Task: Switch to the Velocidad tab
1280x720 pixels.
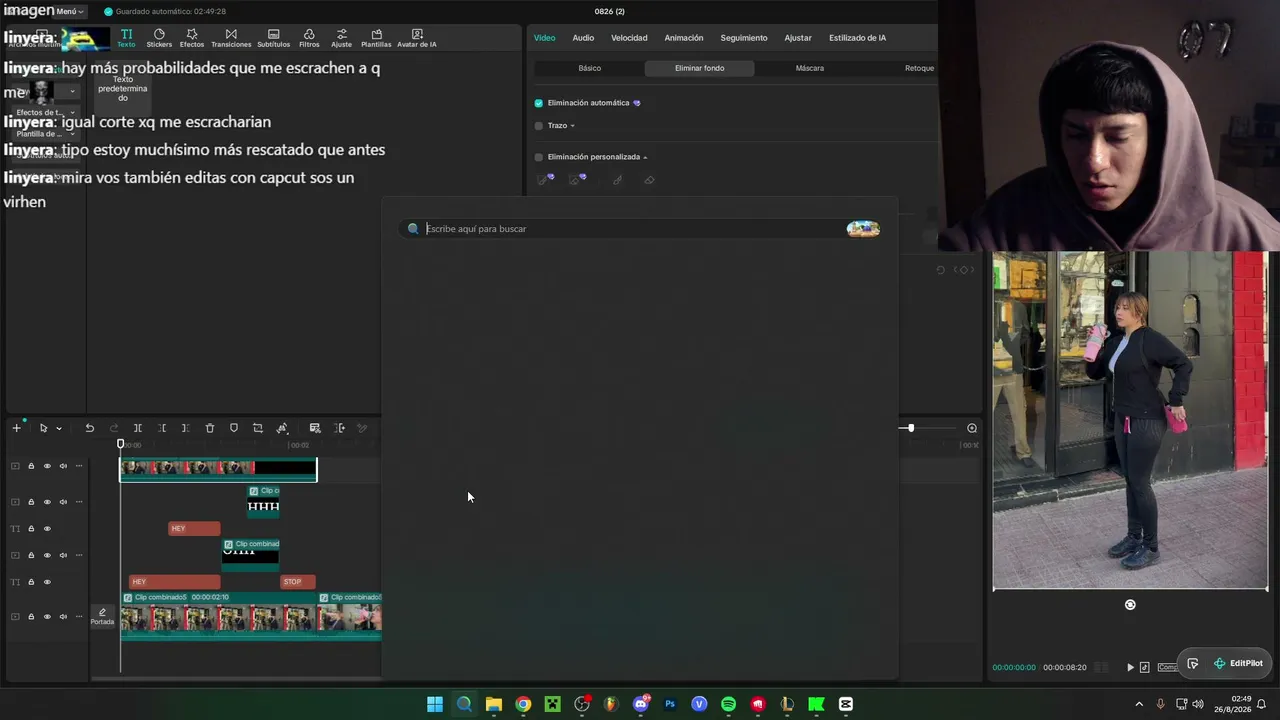Action: [629, 38]
